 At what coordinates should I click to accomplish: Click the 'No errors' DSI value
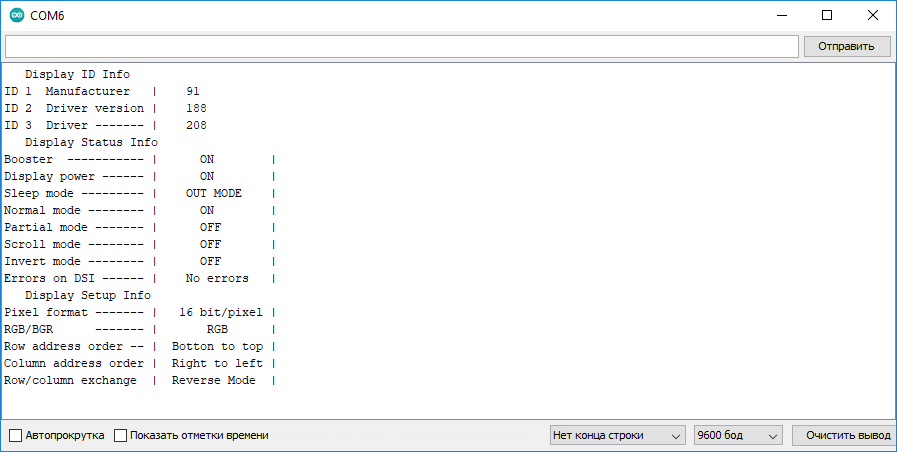[217, 279]
